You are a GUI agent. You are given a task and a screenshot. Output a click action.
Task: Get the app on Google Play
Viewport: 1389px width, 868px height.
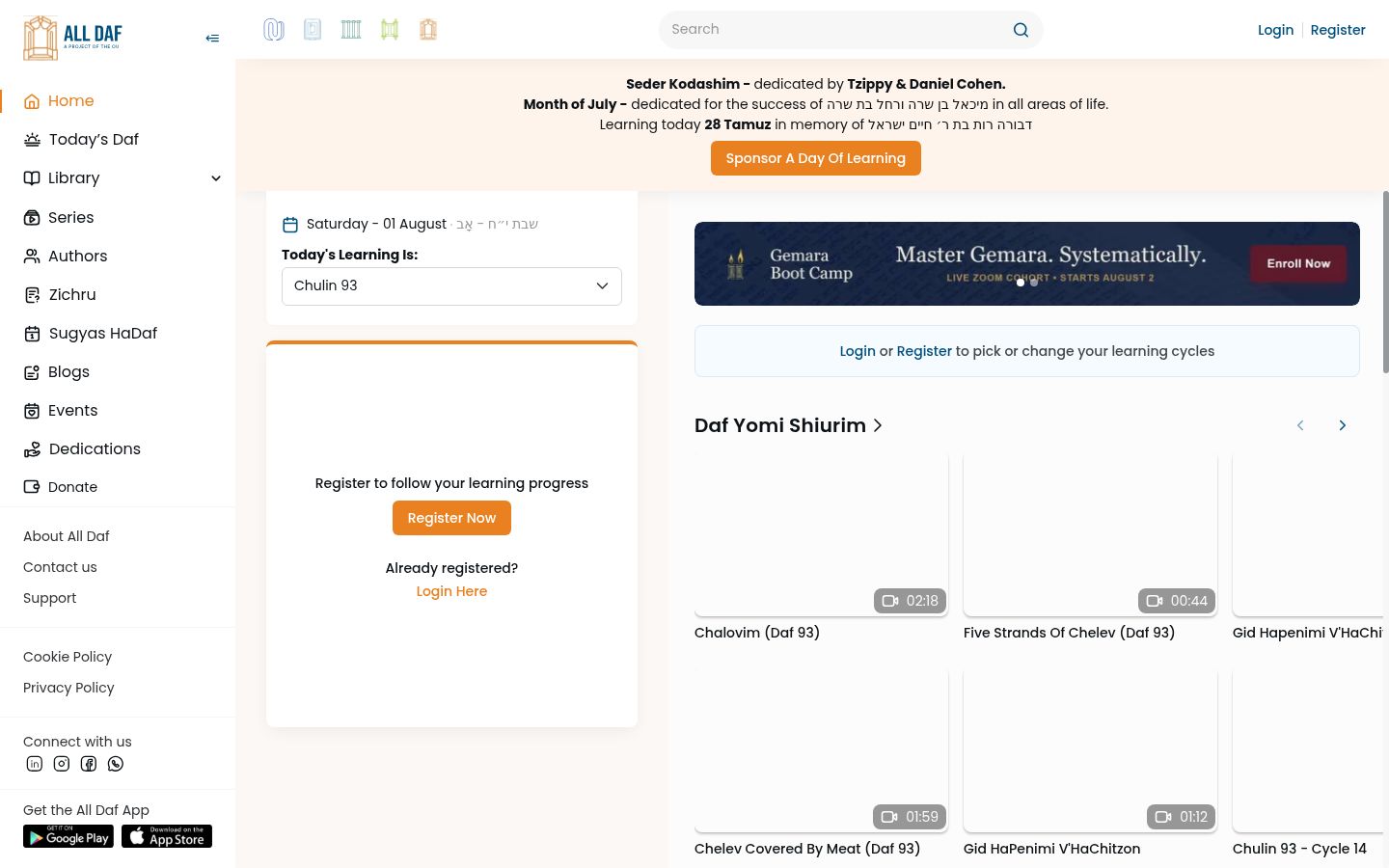click(x=68, y=836)
